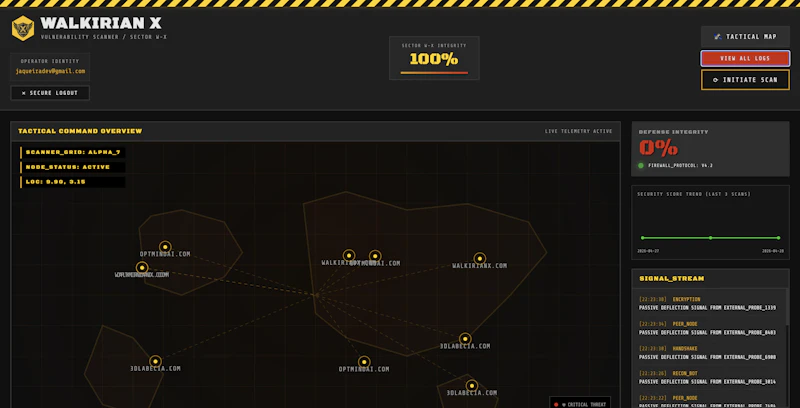Viewport: 800px width, 408px height.
Task: Click the Vulnerability Scanner / Sector W-X subtitle
Action: point(104,37)
